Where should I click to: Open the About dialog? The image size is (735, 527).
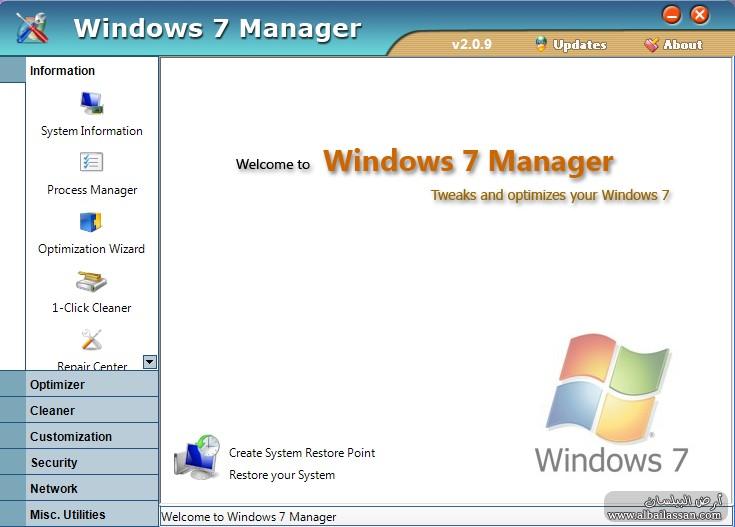pos(674,45)
